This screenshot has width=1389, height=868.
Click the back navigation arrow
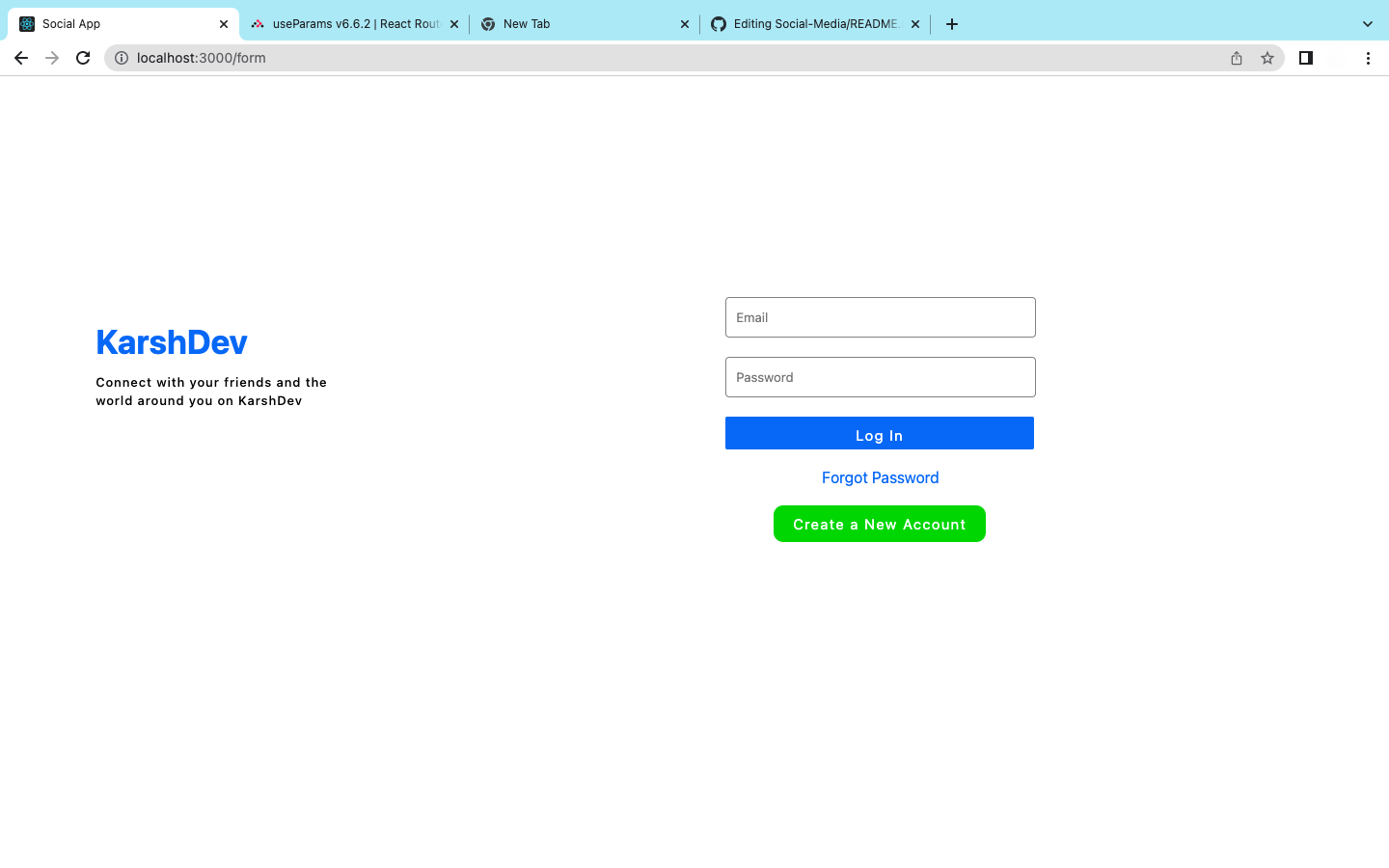(21, 58)
